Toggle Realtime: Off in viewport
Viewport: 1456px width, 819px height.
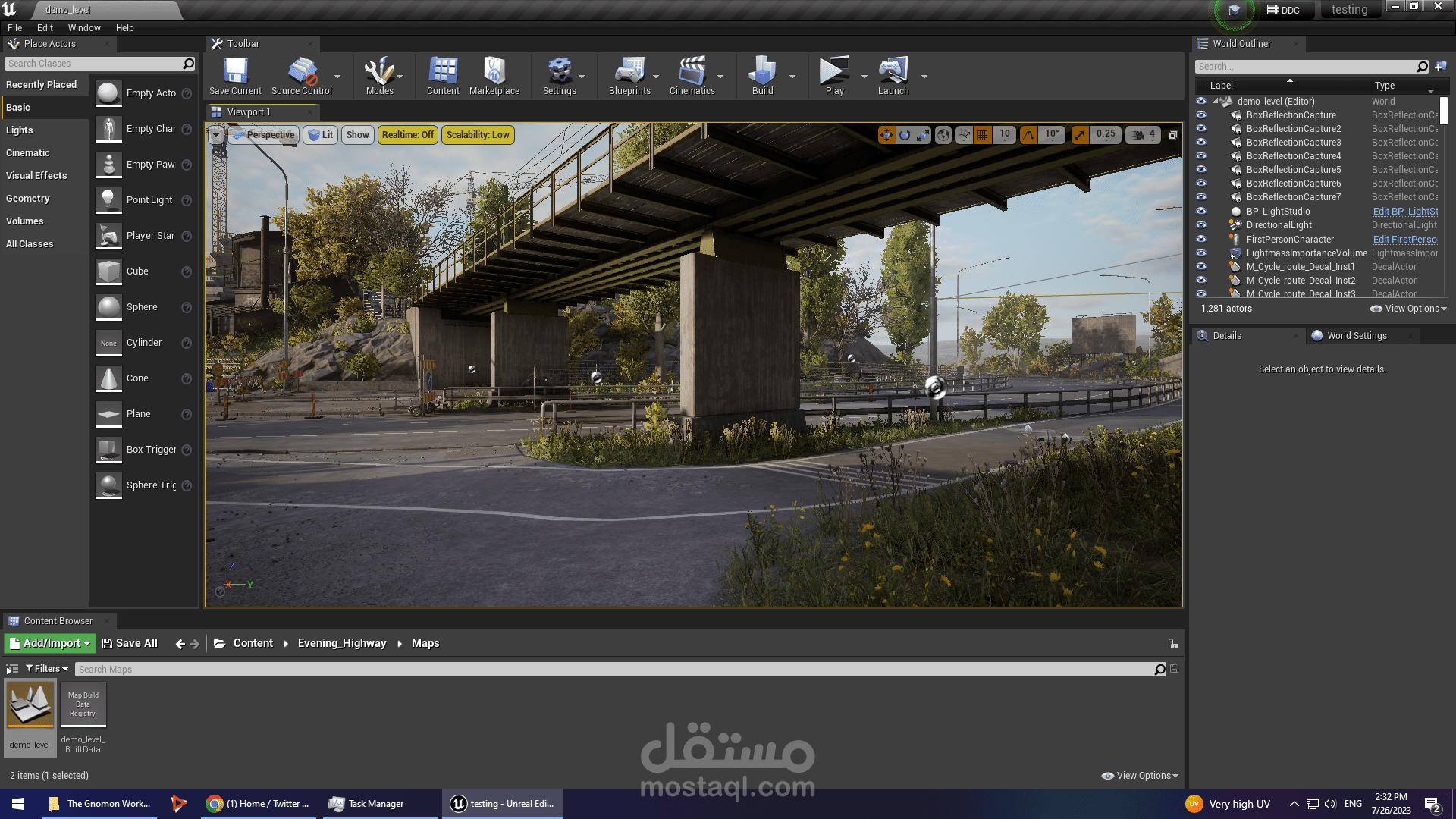point(407,135)
